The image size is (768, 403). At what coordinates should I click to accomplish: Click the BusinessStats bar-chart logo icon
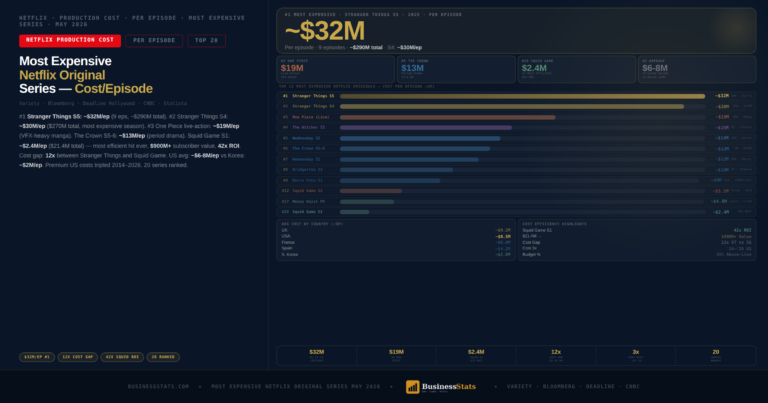pos(412,387)
